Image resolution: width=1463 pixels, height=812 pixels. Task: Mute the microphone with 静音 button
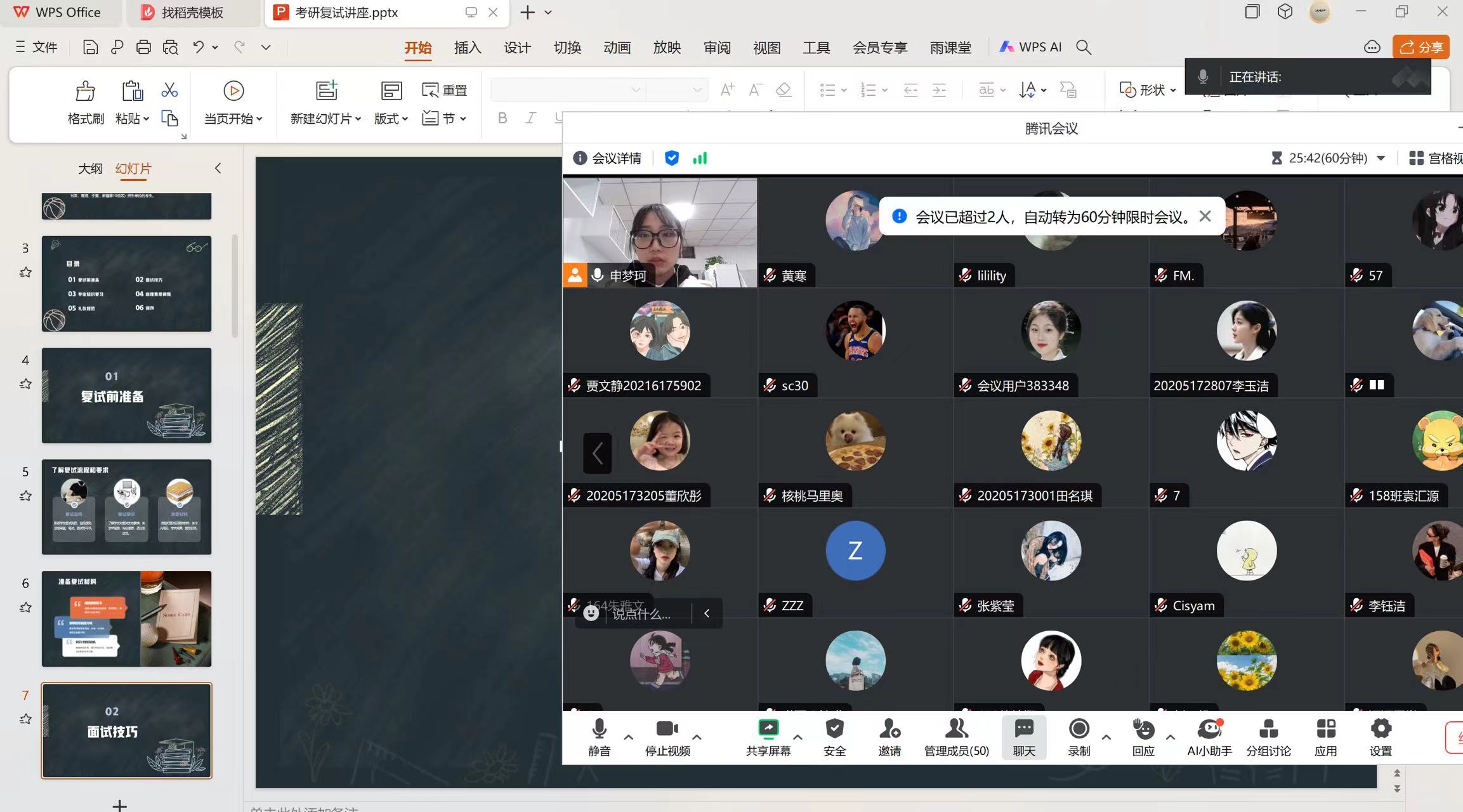[599, 730]
